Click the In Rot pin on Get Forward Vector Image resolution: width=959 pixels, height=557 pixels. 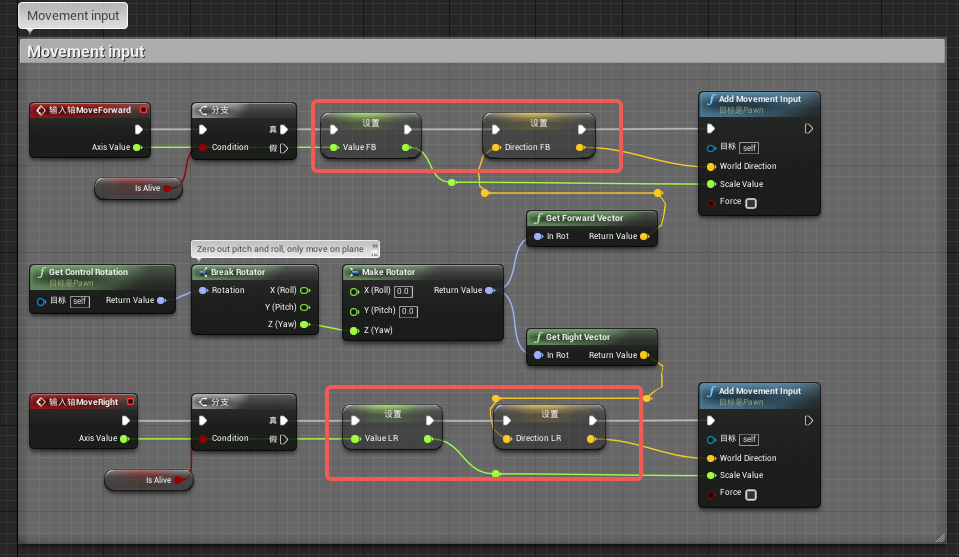[x=538, y=237]
